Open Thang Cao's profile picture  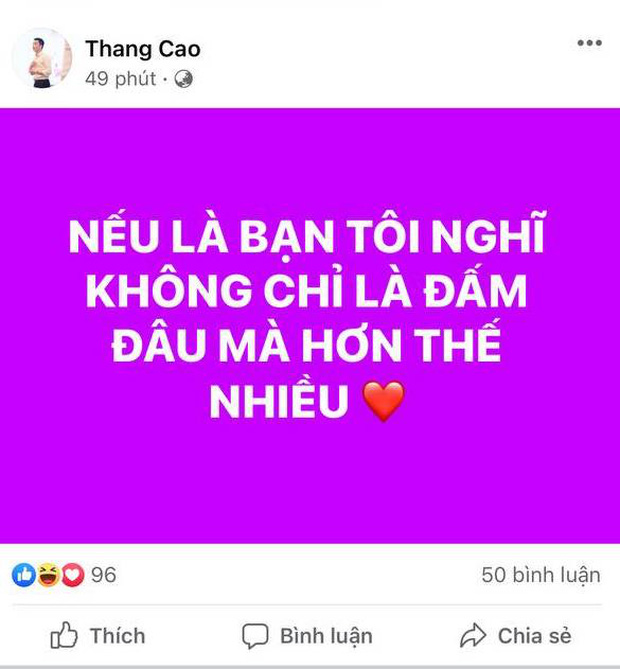[41, 58]
